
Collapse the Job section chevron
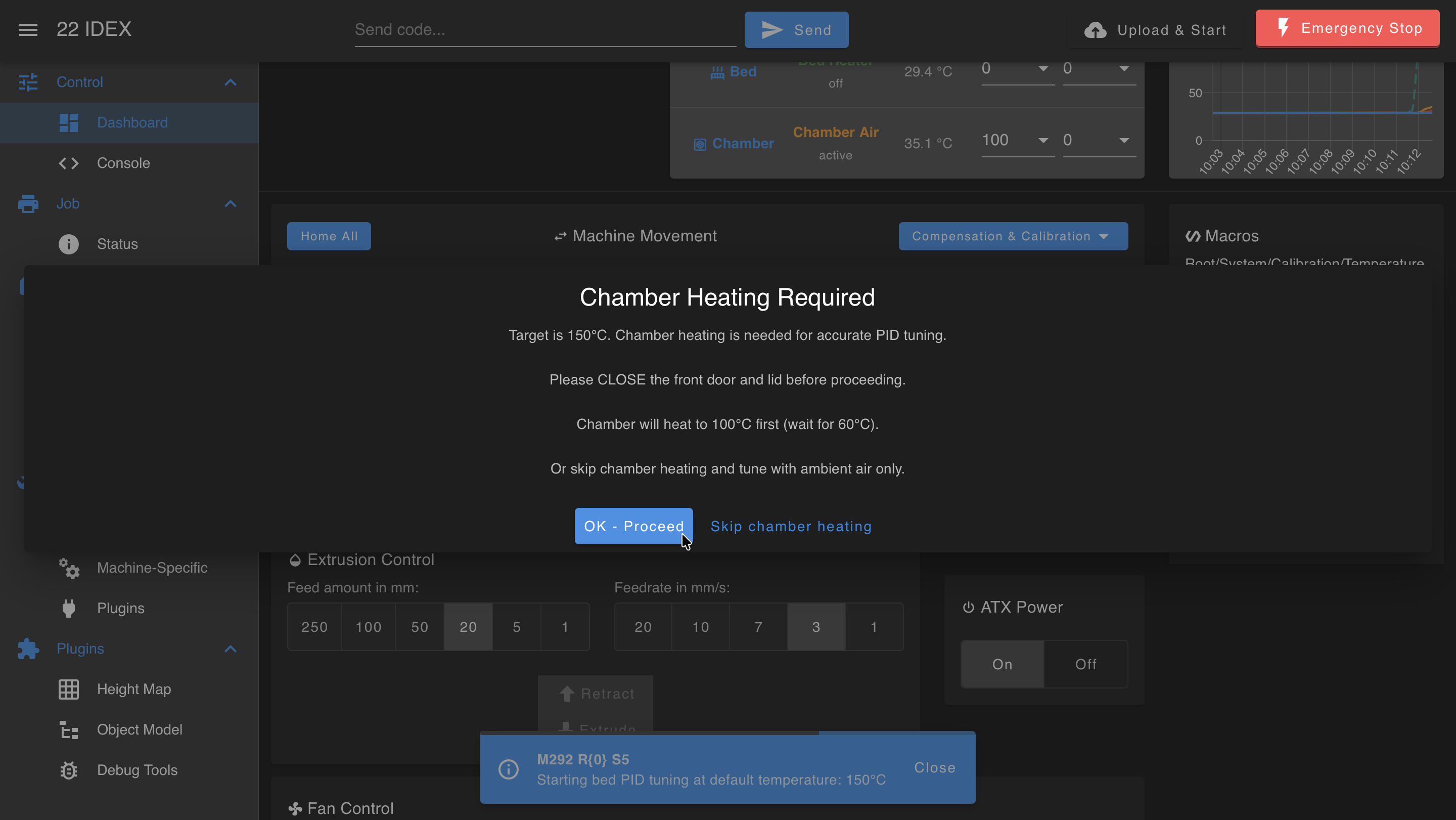pyautogui.click(x=230, y=203)
